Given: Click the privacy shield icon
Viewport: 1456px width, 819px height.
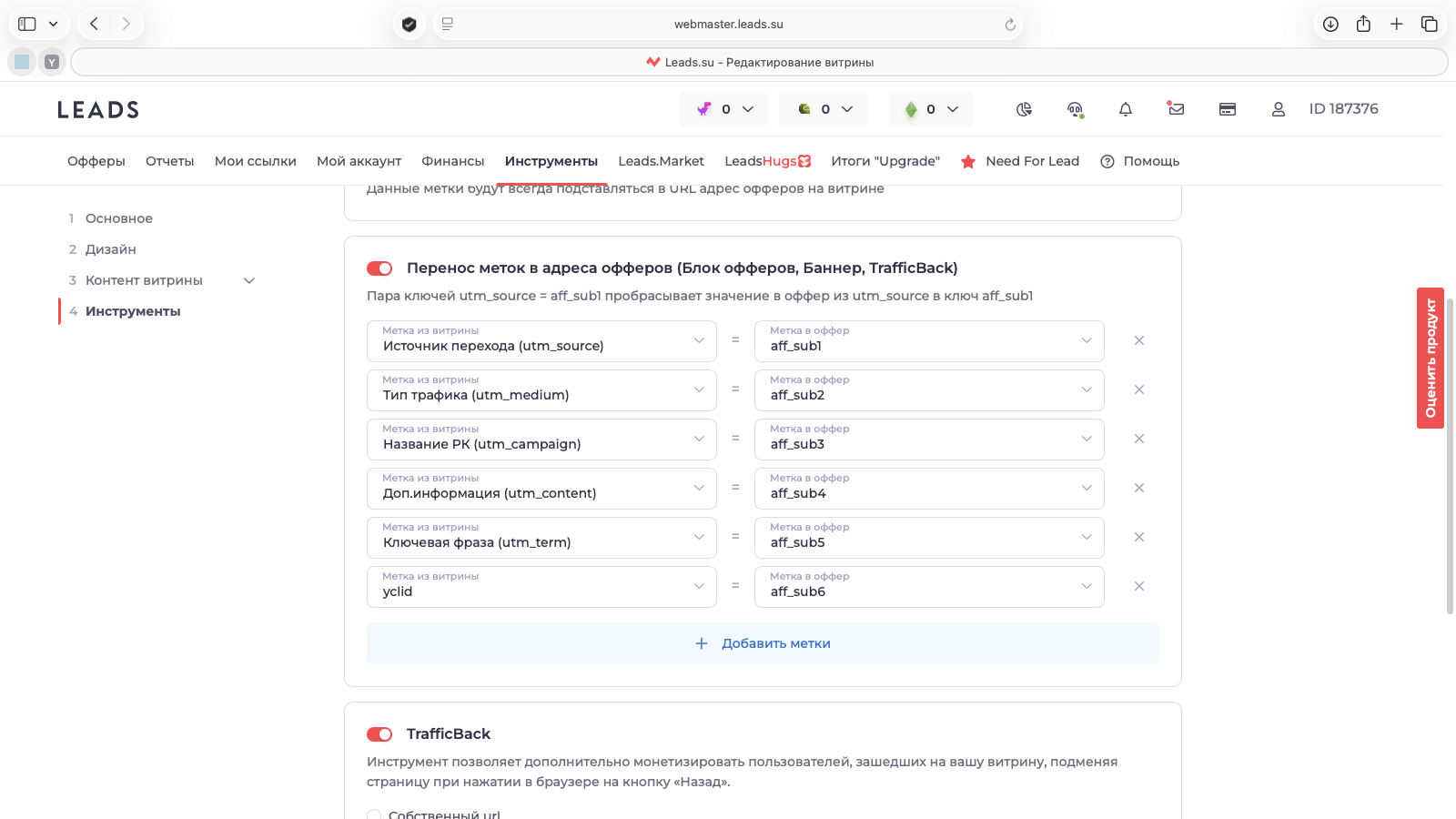Looking at the screenshot, I should coord(409,25).
